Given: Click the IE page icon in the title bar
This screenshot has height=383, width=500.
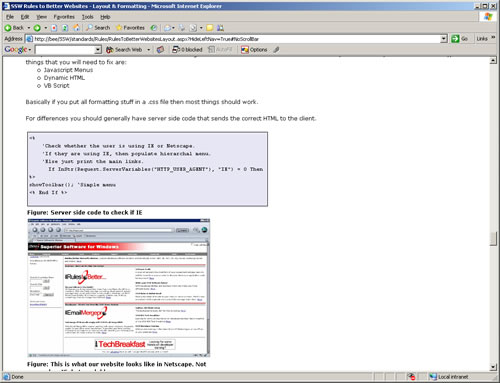Looking at the screenshot, I should tap(6, 6).
